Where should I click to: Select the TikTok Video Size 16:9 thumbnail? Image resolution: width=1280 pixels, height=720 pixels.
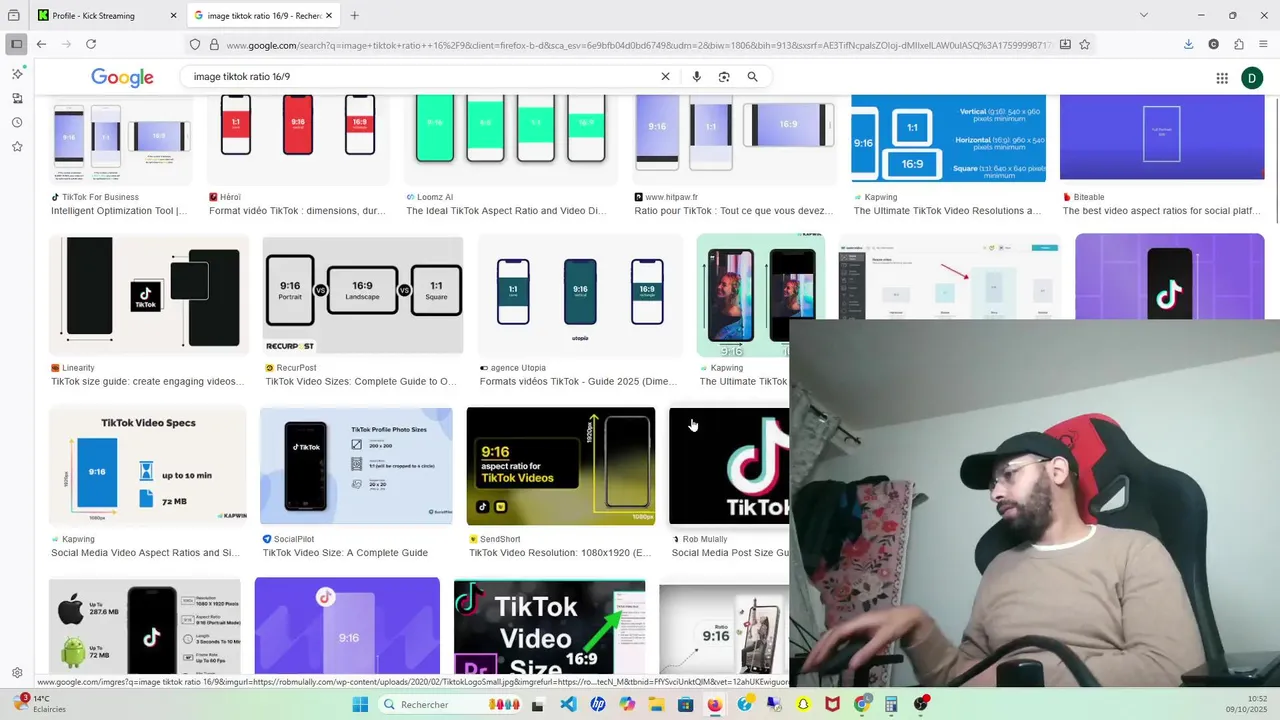pyautogui.click(x=549, y=627)
